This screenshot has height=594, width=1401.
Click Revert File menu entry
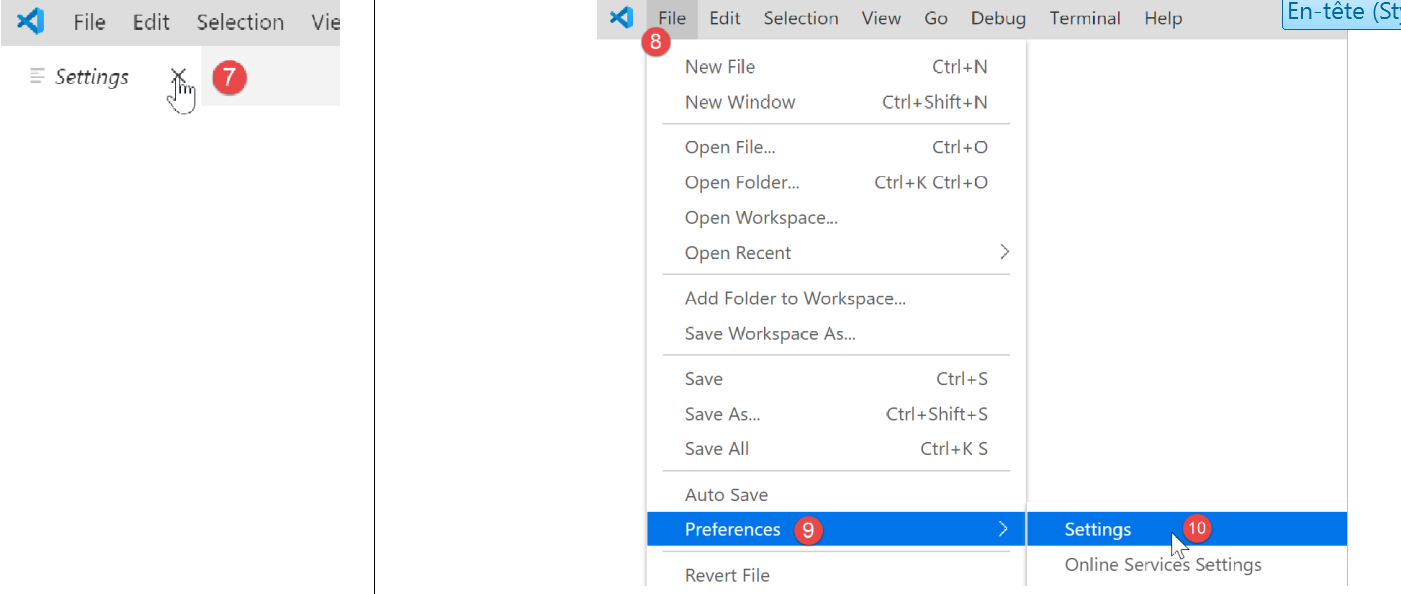pos(727,575)
